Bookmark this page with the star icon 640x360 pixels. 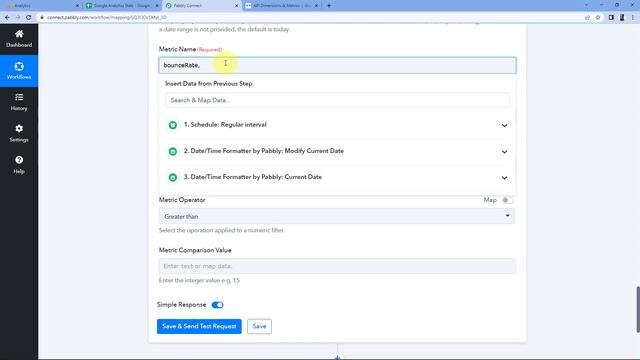point(598,18)
